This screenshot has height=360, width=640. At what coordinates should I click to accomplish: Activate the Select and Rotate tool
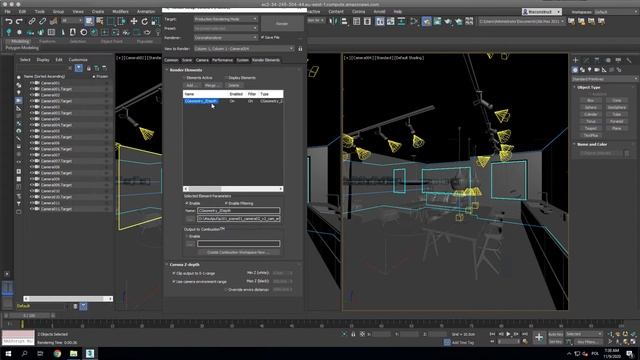pyautogui.click(x=144, y=21)
